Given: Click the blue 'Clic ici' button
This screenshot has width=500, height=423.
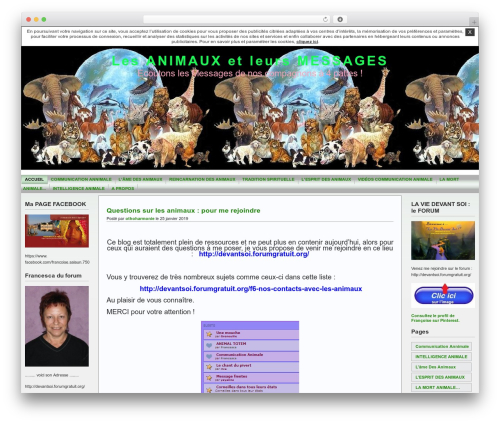Looking at the screenshot, I should coord(444,295).
